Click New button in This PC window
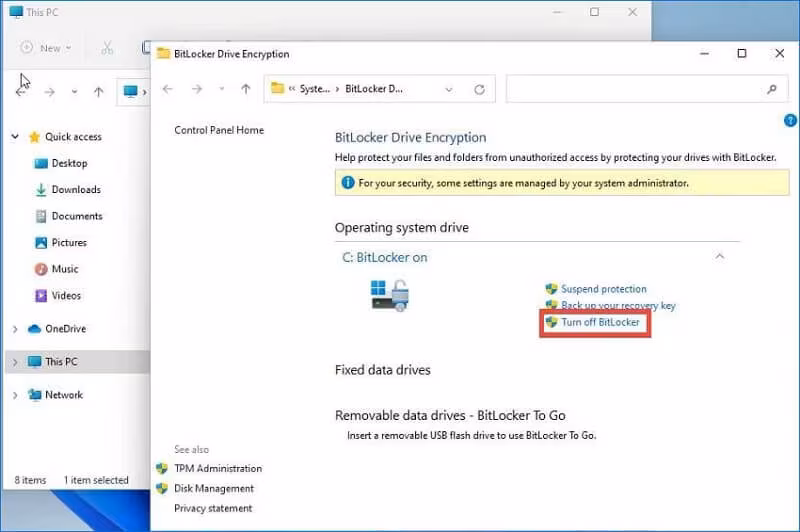800x532 pixels. [45, 48]
